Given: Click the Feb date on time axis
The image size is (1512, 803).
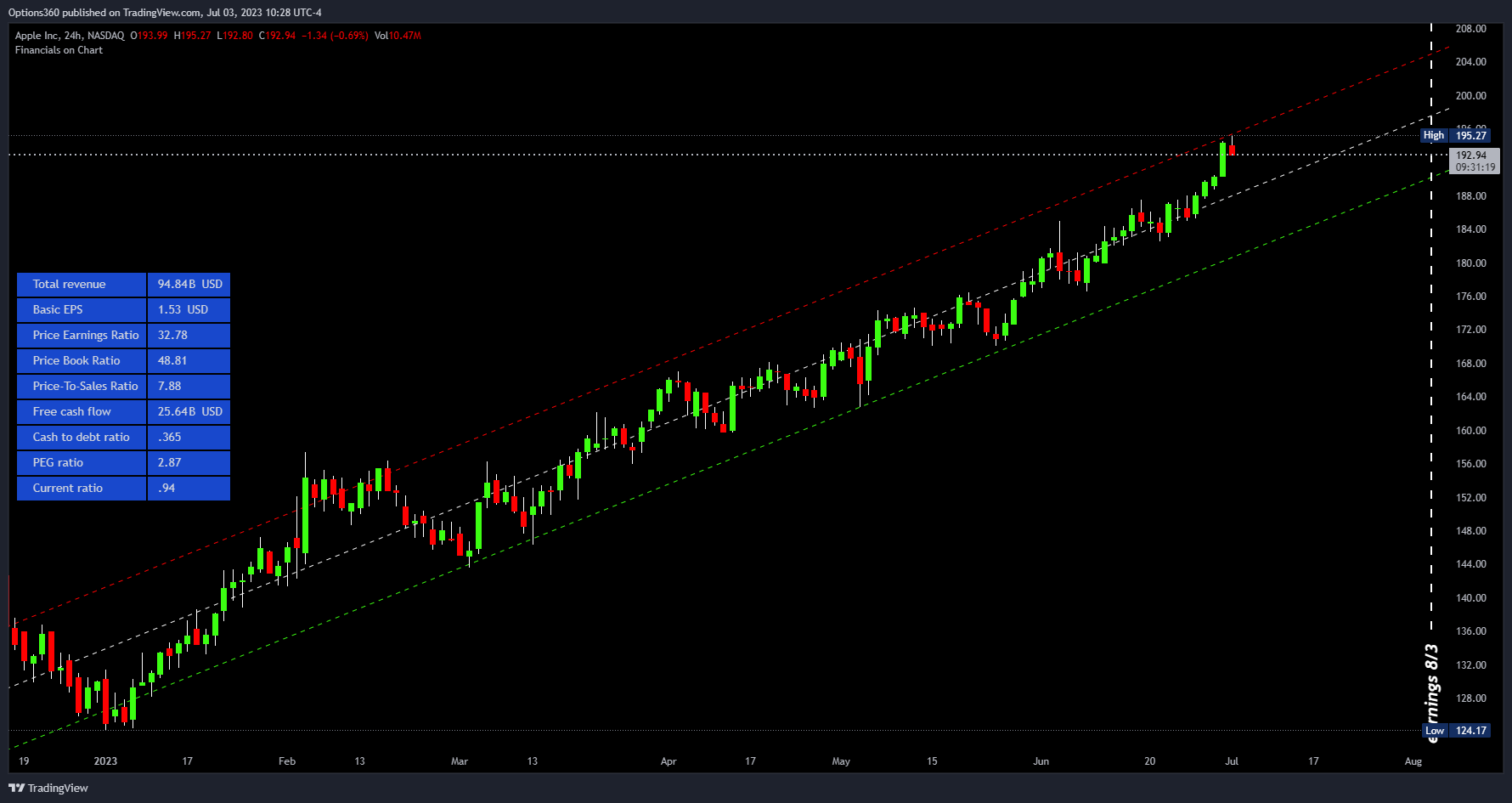Looking at the screenshot, I should coord(287,761).
